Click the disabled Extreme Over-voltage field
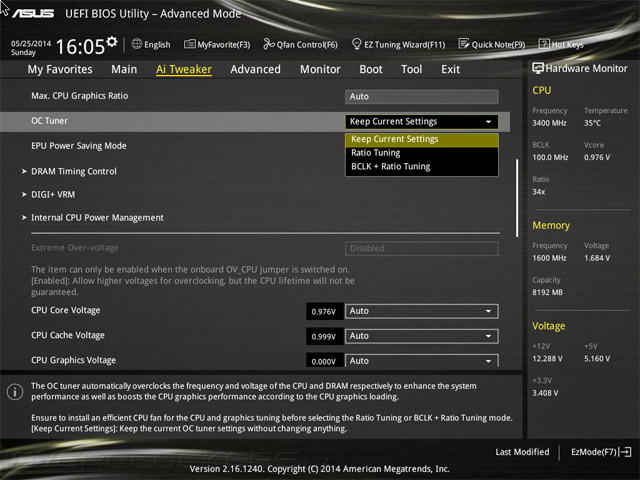The height and width of the screenshot is (480, 640). 422,249
